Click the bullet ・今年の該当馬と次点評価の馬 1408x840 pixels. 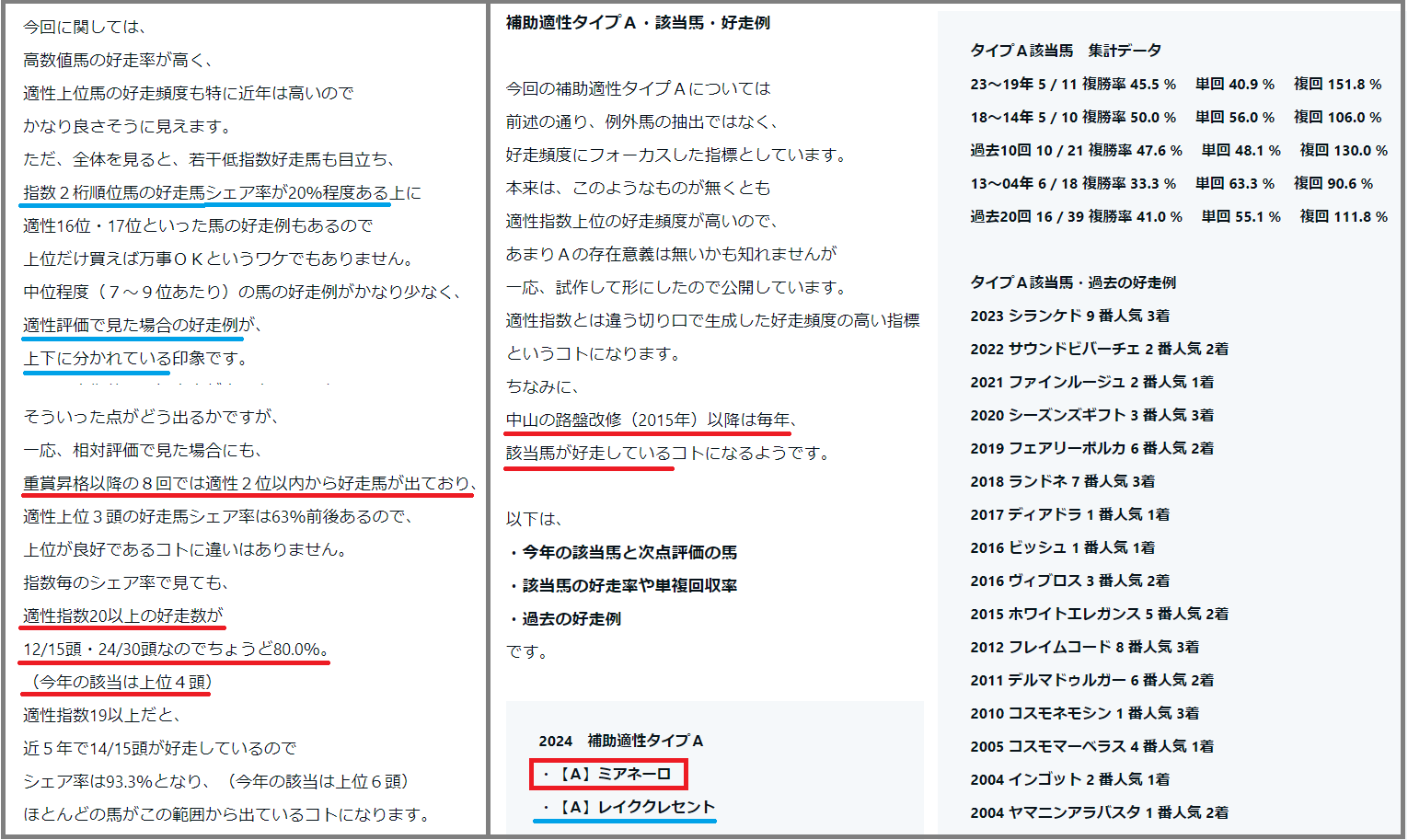click(x=622, y=552)
